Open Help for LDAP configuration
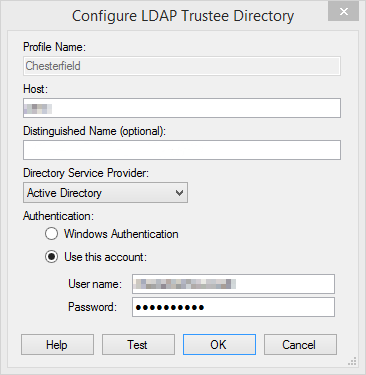Screen dimensions: 366x375 (57, 345)
